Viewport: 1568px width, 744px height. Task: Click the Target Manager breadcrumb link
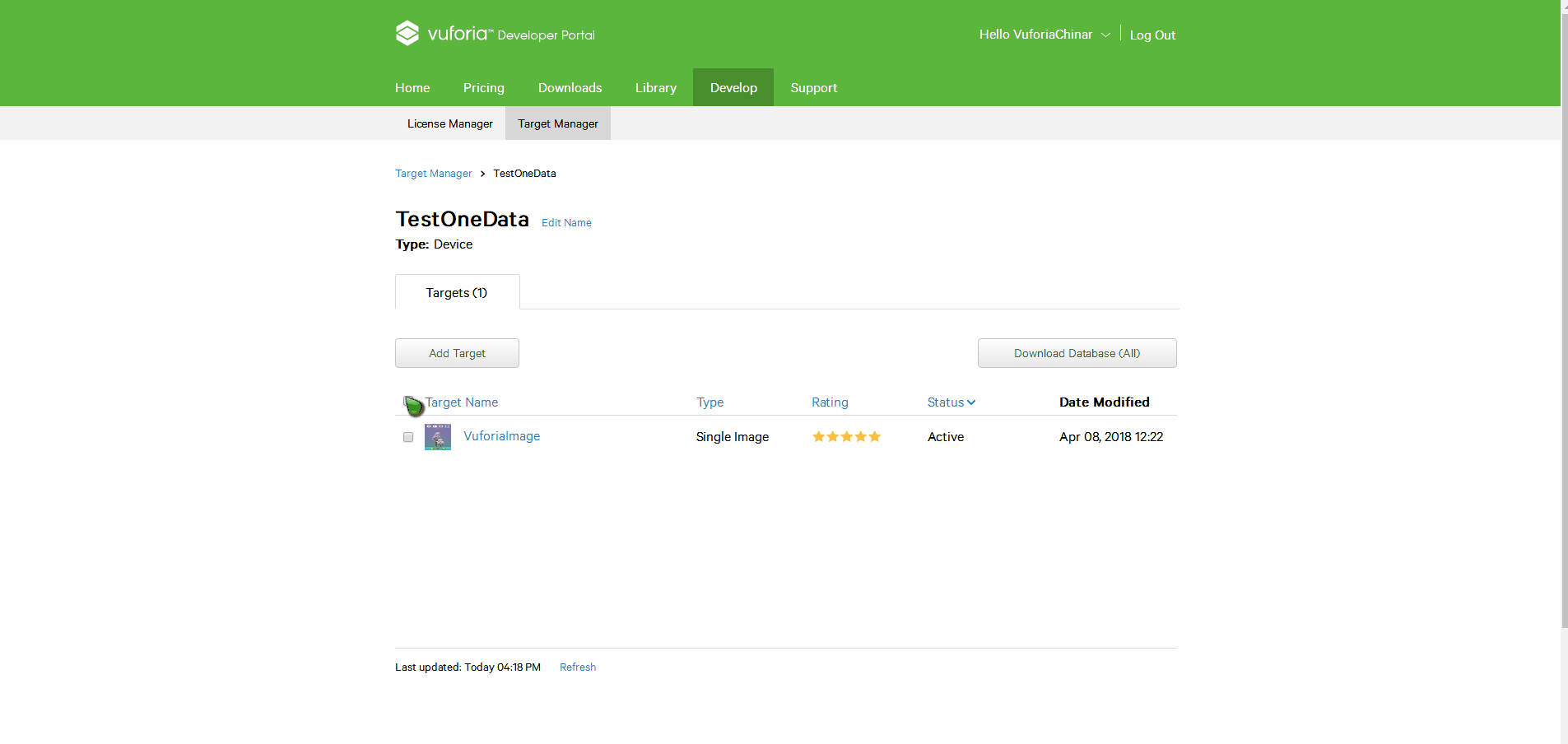pyautogui.click(x=434, y=174)
